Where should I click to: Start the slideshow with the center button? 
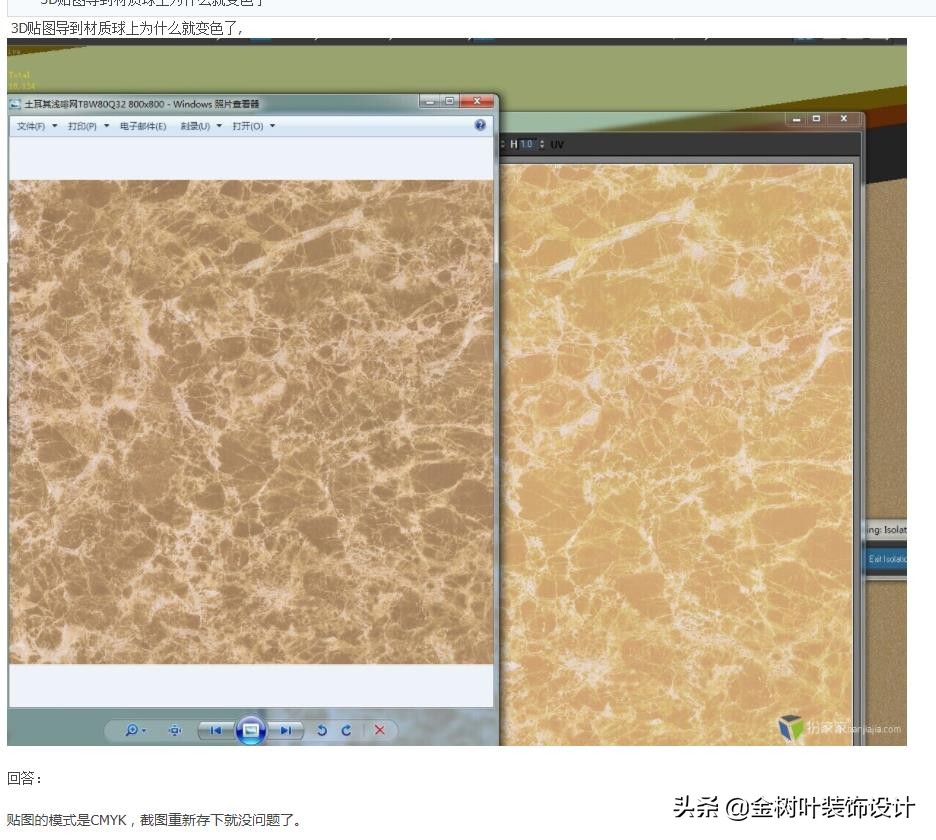point(251,731)
